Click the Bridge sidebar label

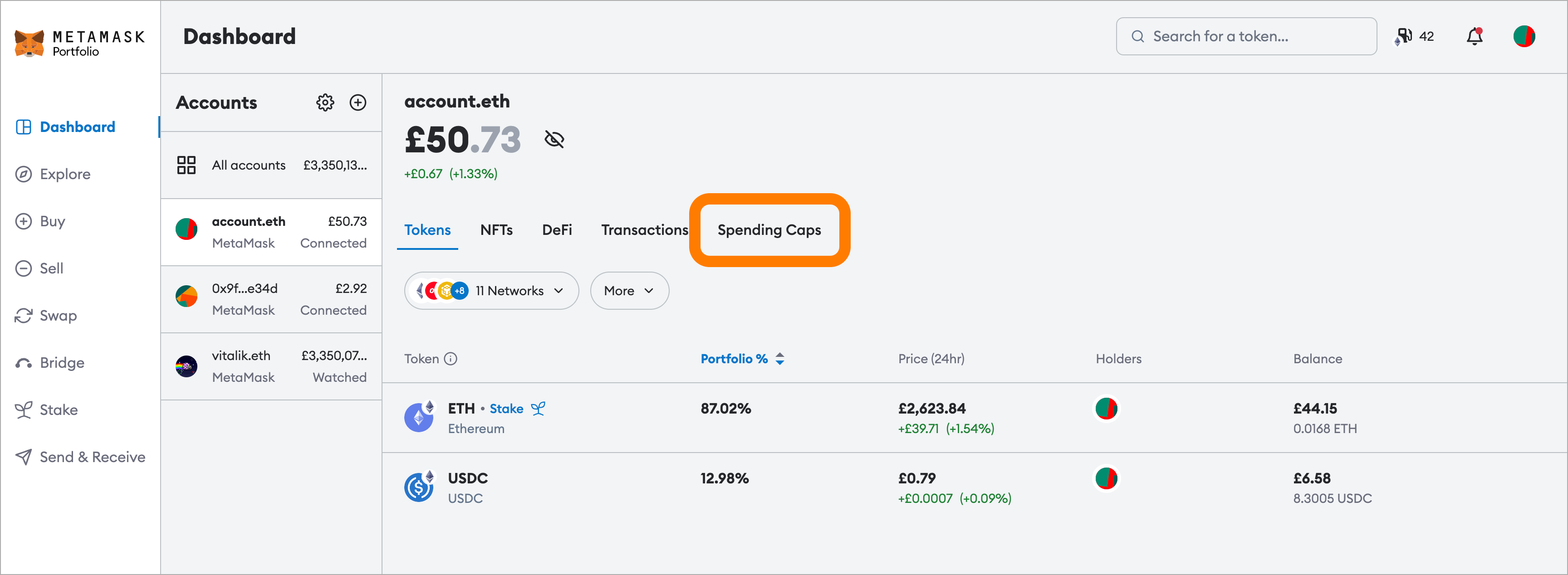(62, 363)
